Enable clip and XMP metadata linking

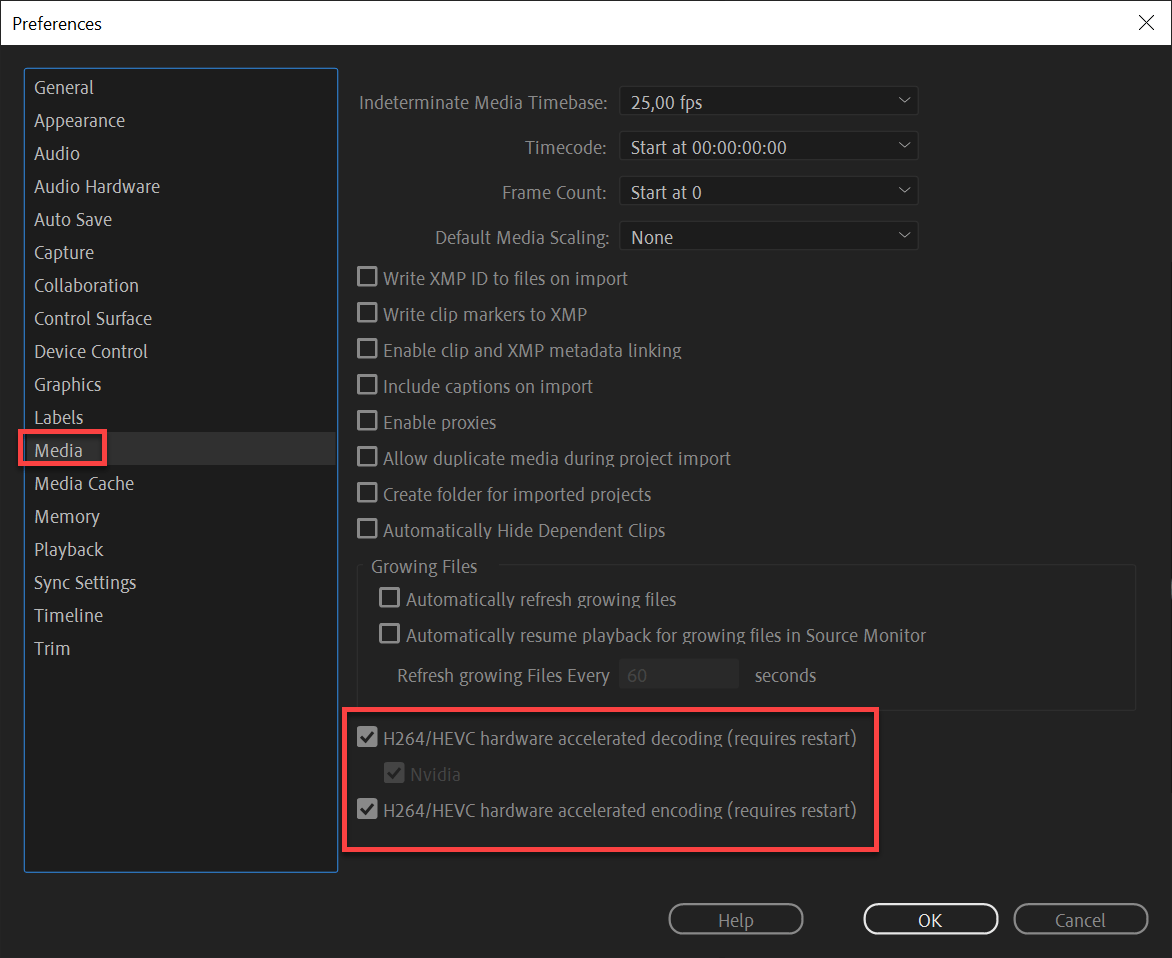click(367, 349)
